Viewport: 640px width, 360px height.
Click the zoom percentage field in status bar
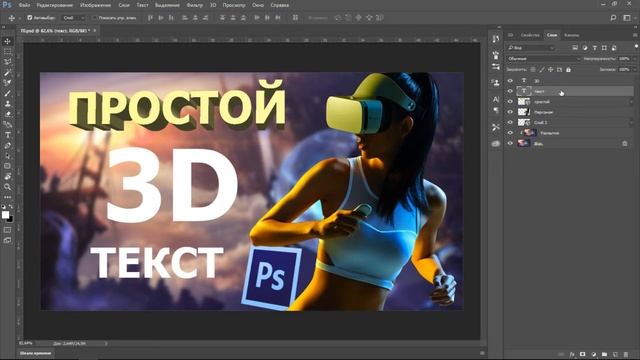tap(26, 343)
